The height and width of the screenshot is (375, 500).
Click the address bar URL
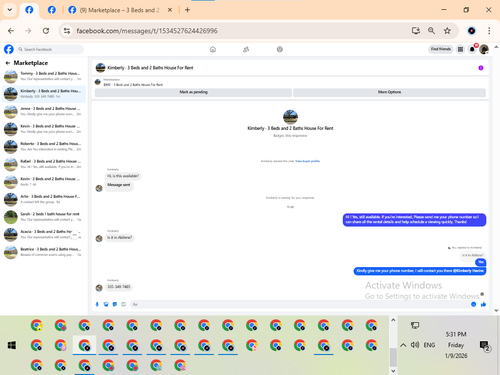(x=147, y=31)
